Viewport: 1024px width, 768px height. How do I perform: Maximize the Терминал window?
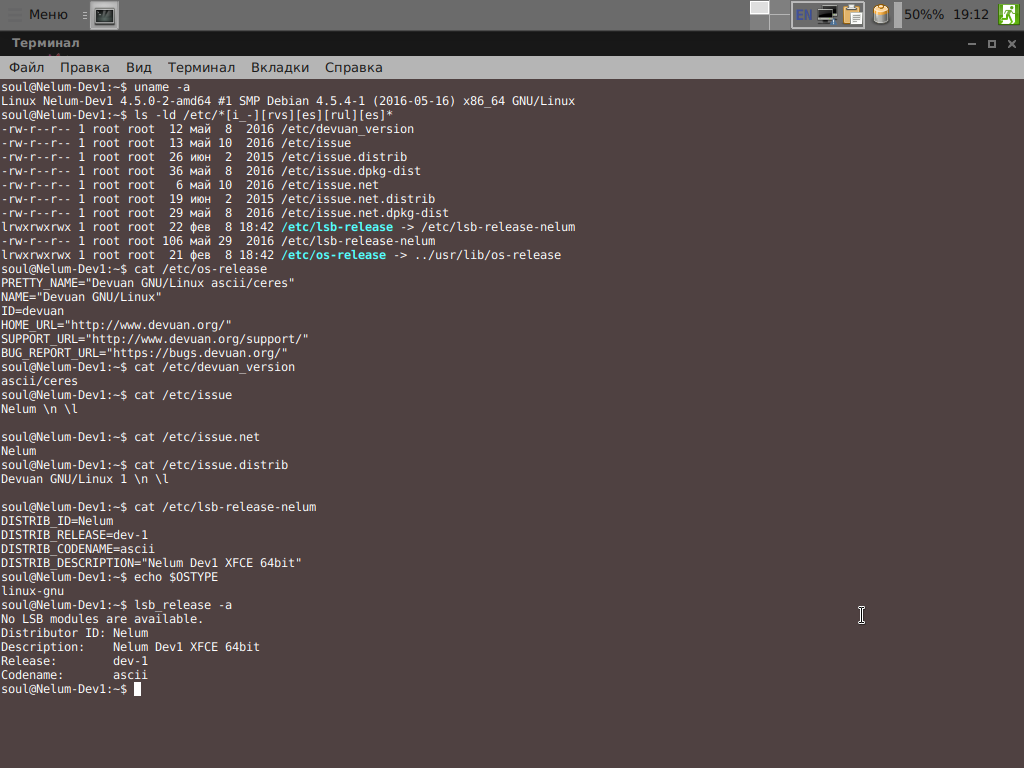pyautogui.click(x=992, y=44)
